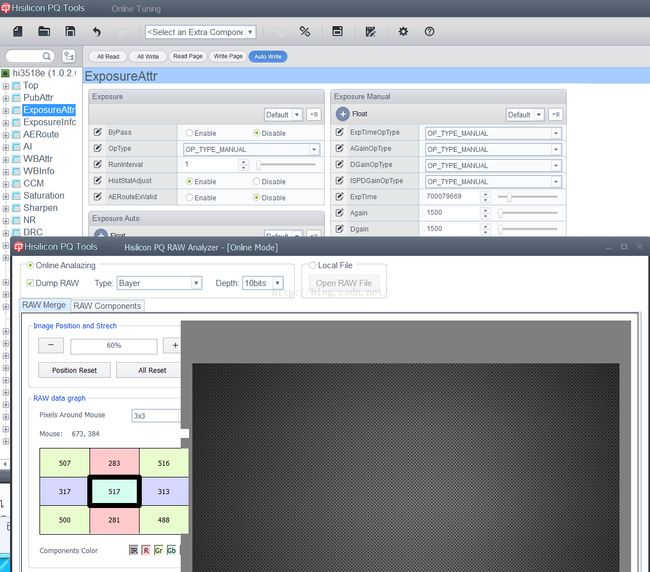The height and width of the screenshot is (572, 650).
Task: Click the edit icon next to AERouteExValid
Action: (97, 197)
